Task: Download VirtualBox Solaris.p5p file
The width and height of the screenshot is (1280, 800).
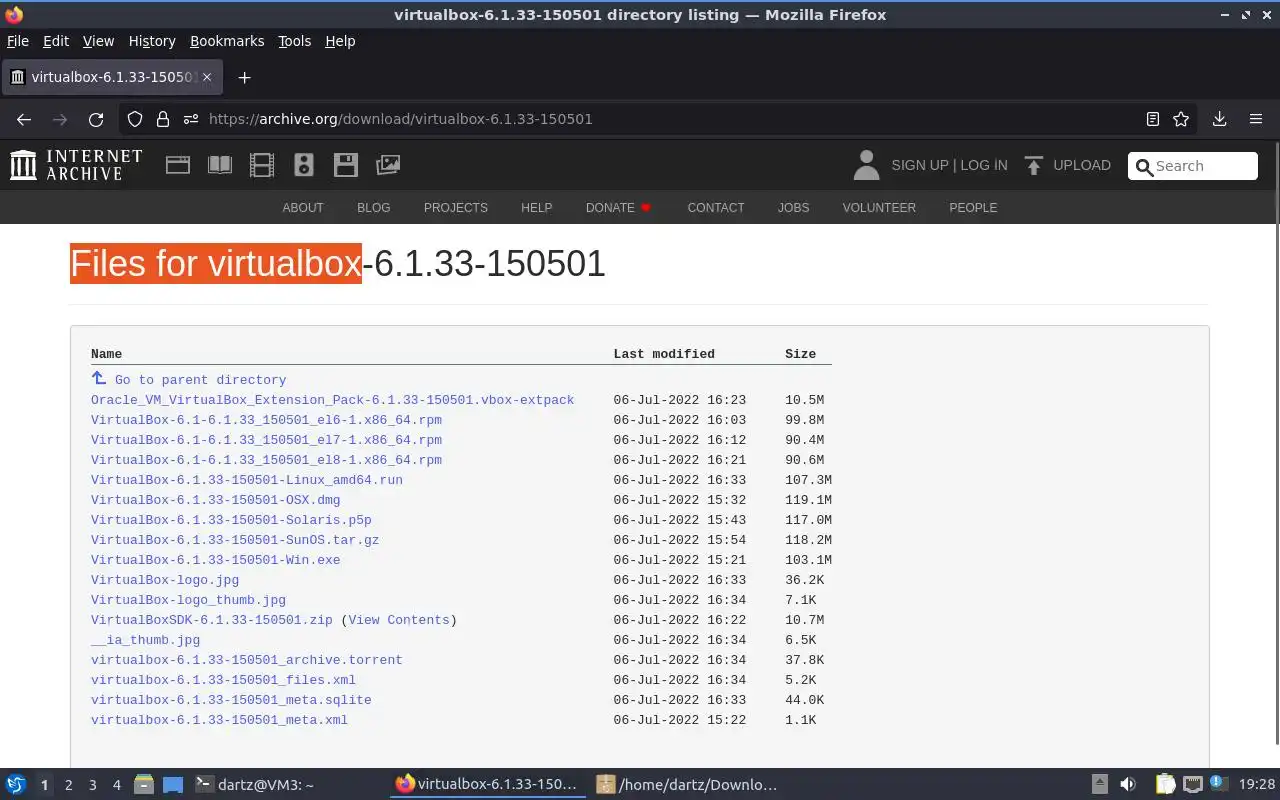Action: tap(231, 520)
